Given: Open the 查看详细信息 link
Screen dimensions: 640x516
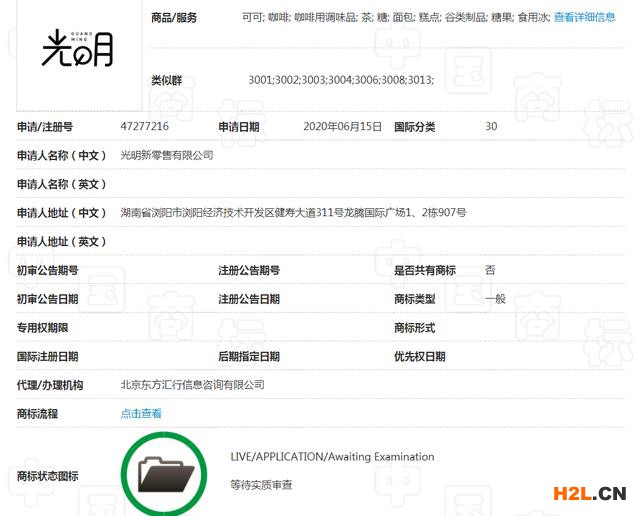Looking at the screenshot, I should [x=584, y=17].
